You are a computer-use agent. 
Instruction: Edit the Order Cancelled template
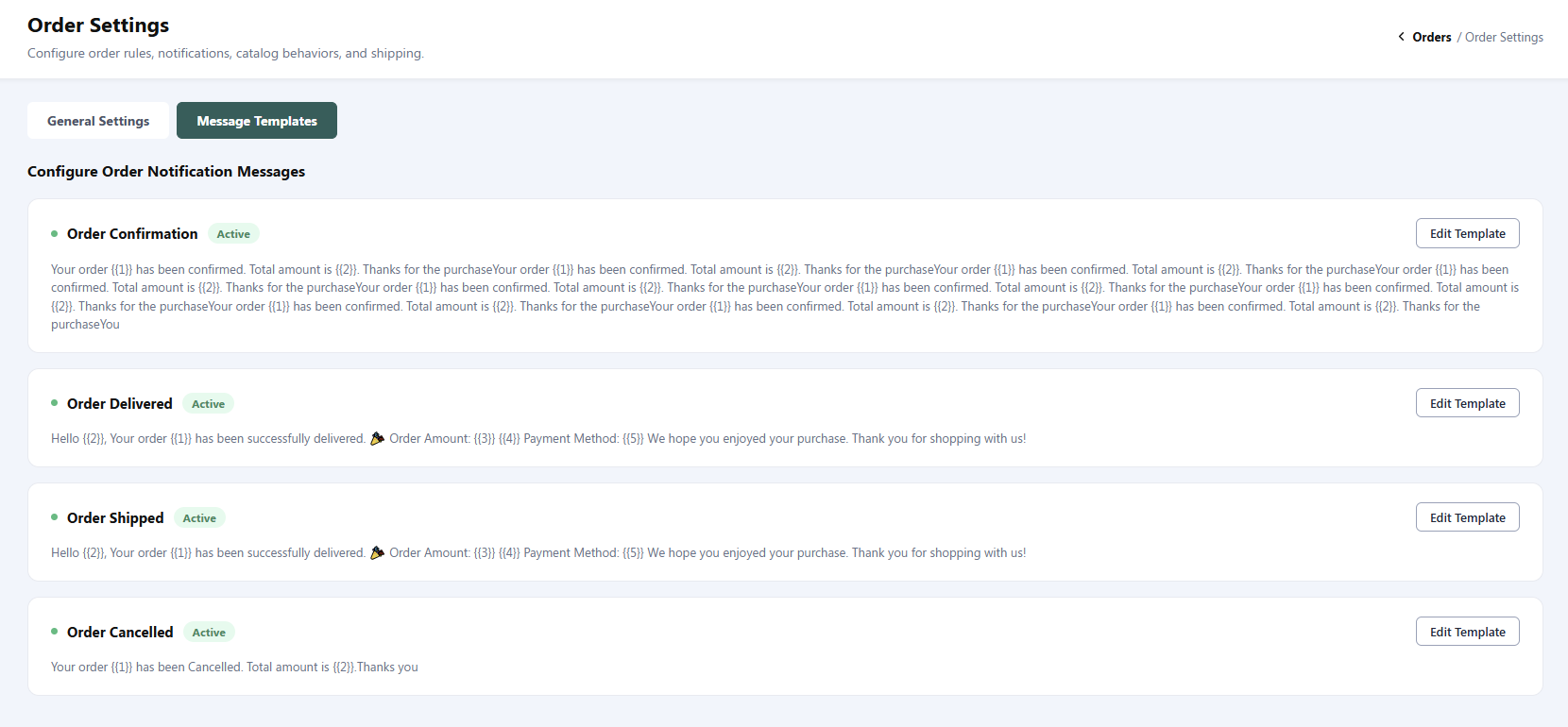coord(1467,632)
